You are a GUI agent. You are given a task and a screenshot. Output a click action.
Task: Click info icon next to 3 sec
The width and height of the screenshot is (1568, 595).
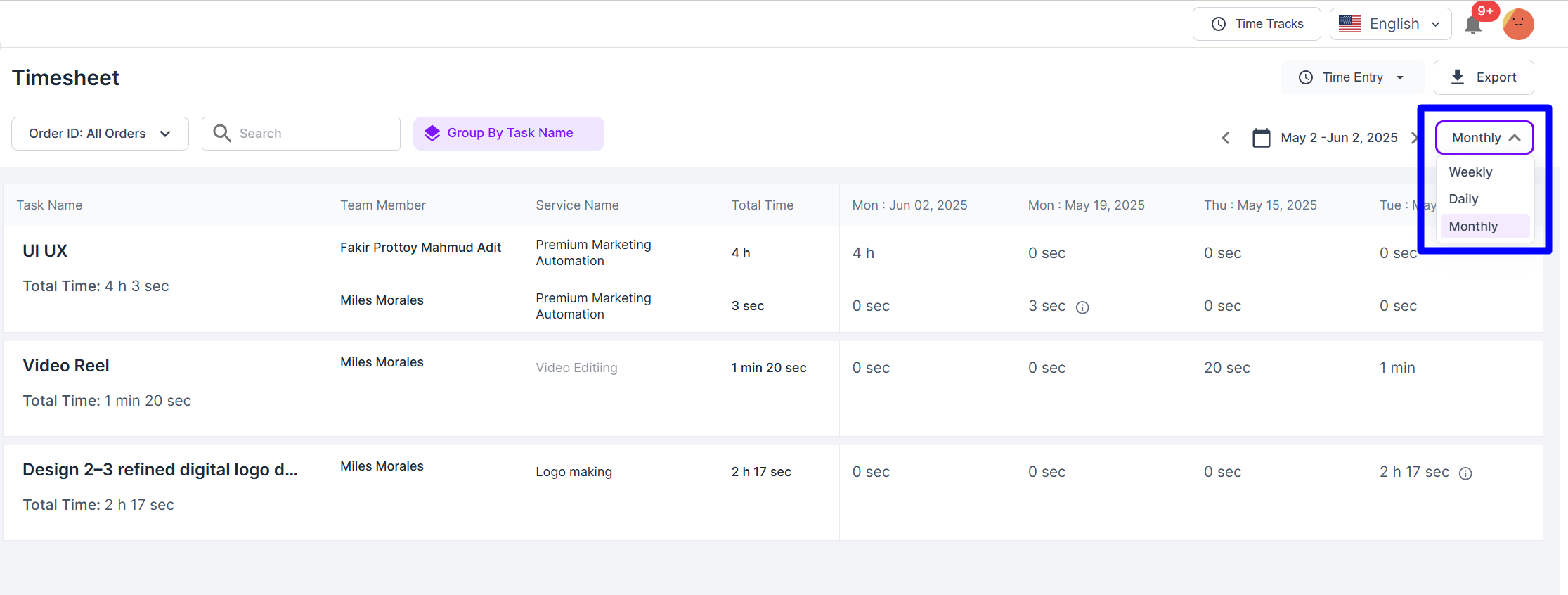click(1082, 307)
